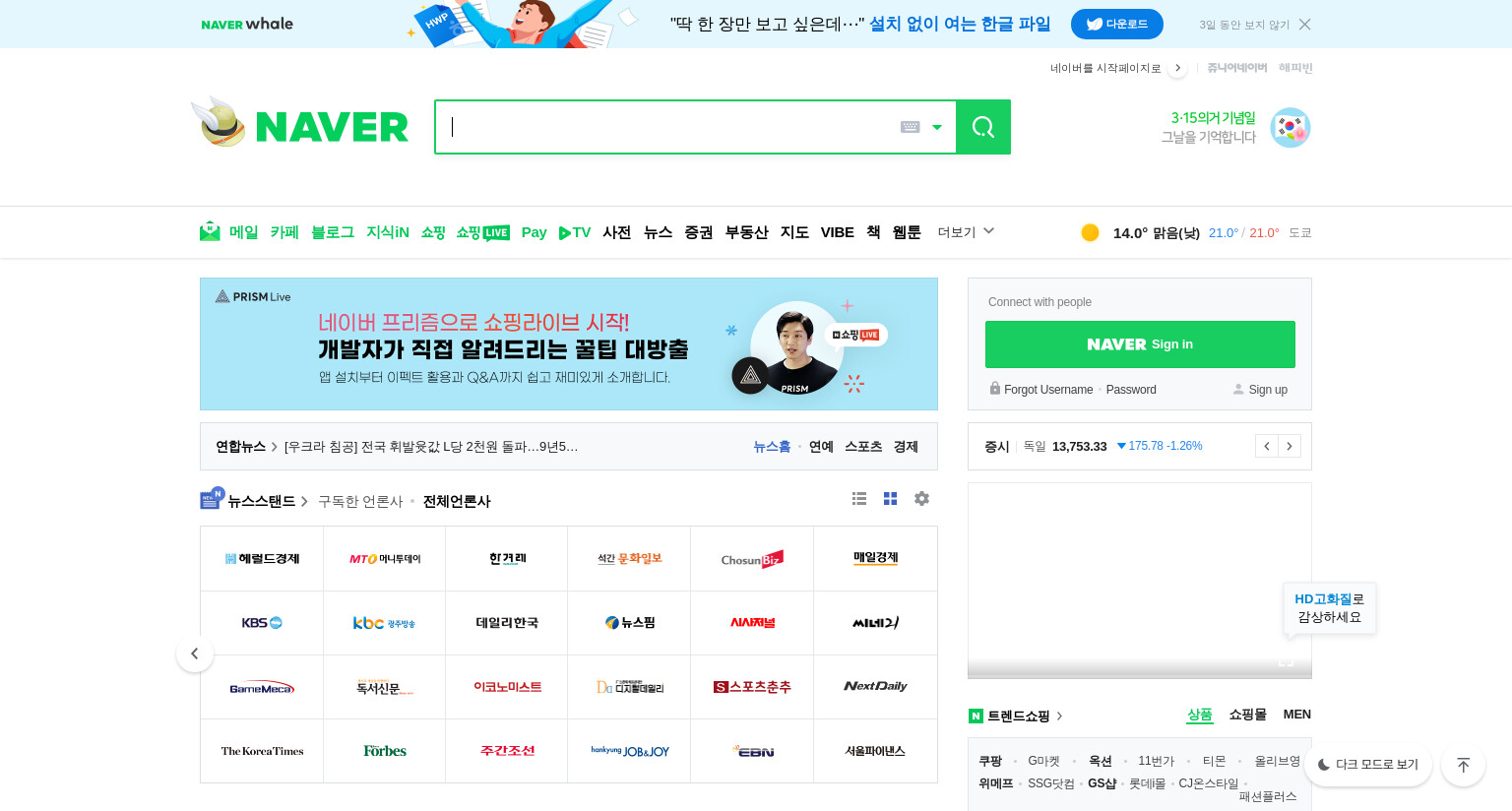
Task: Switch to 뉴스홈 tab
Action: pos(772,447)
